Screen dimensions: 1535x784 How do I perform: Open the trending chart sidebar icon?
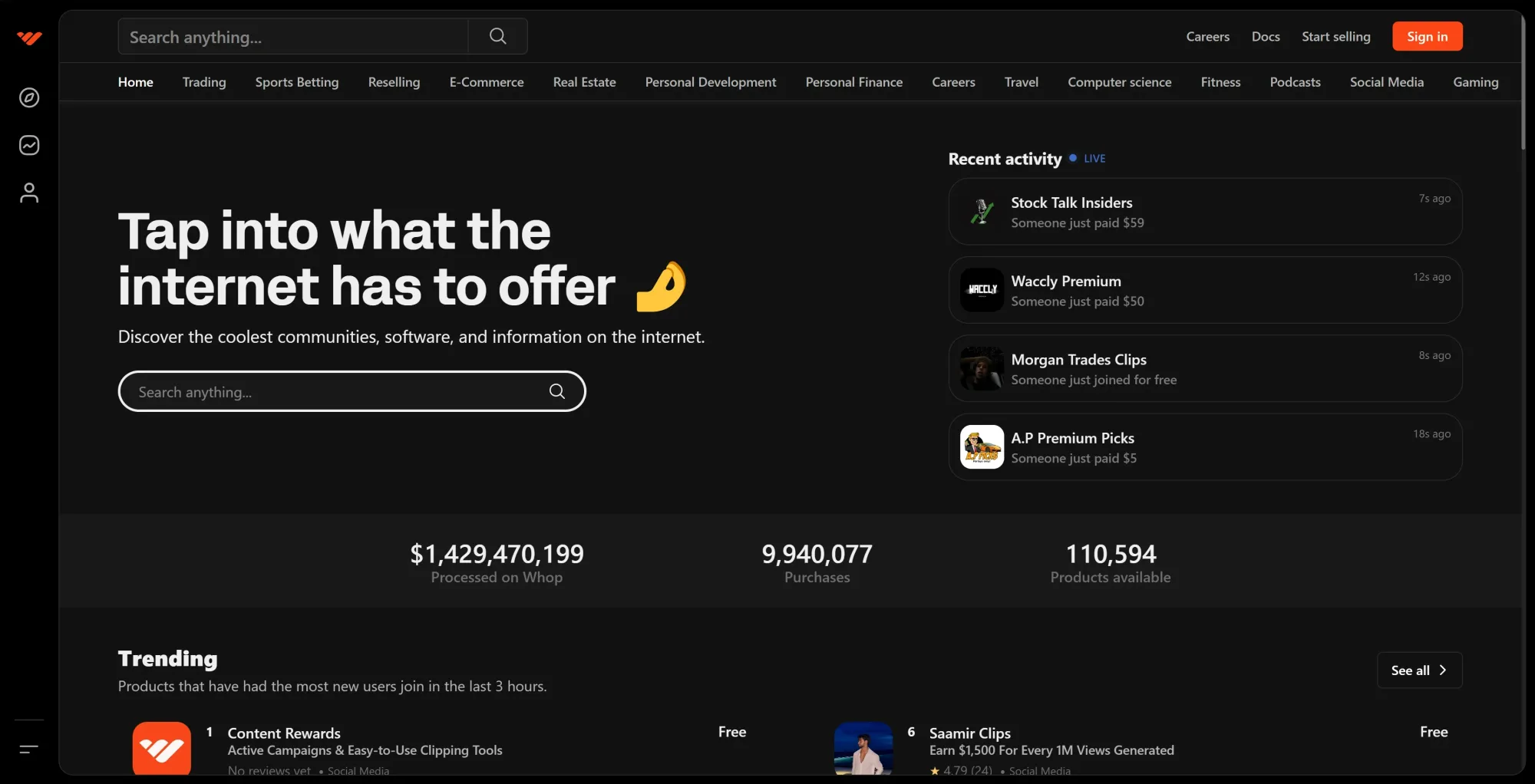(29, 145)
